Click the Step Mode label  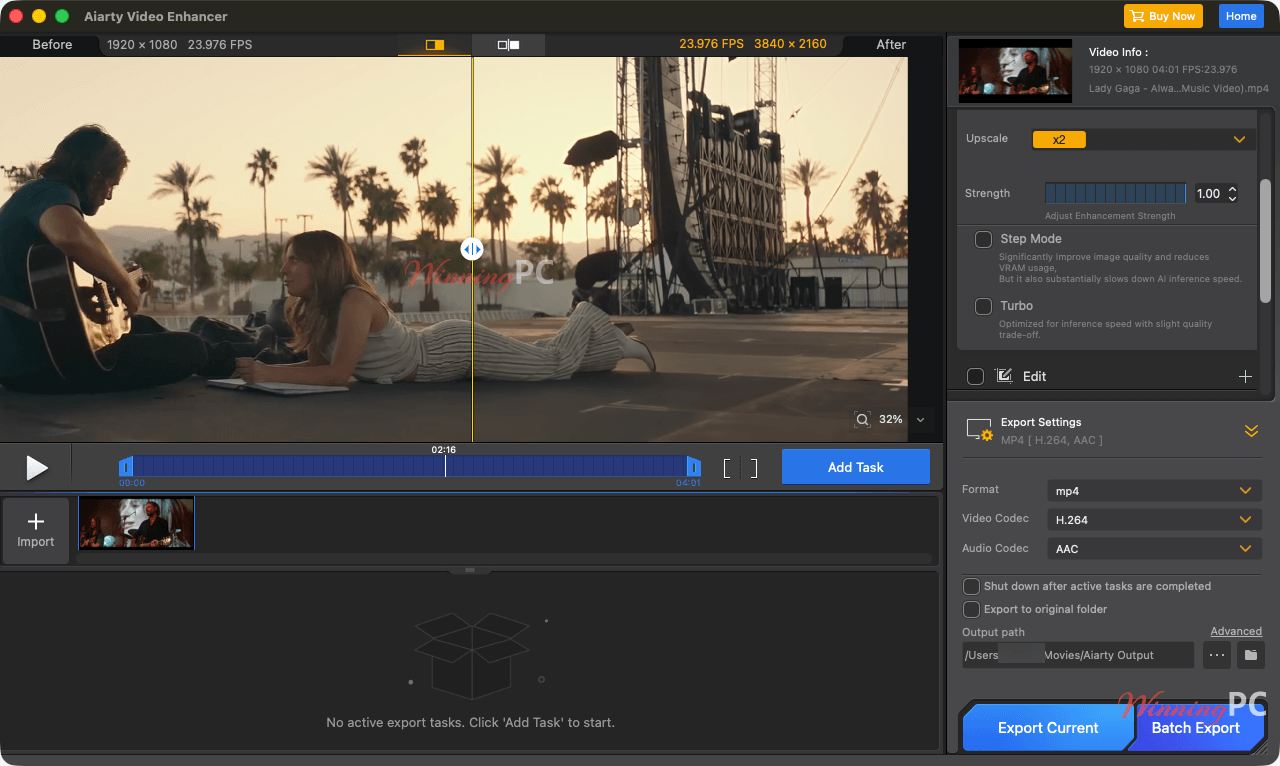1031,239
